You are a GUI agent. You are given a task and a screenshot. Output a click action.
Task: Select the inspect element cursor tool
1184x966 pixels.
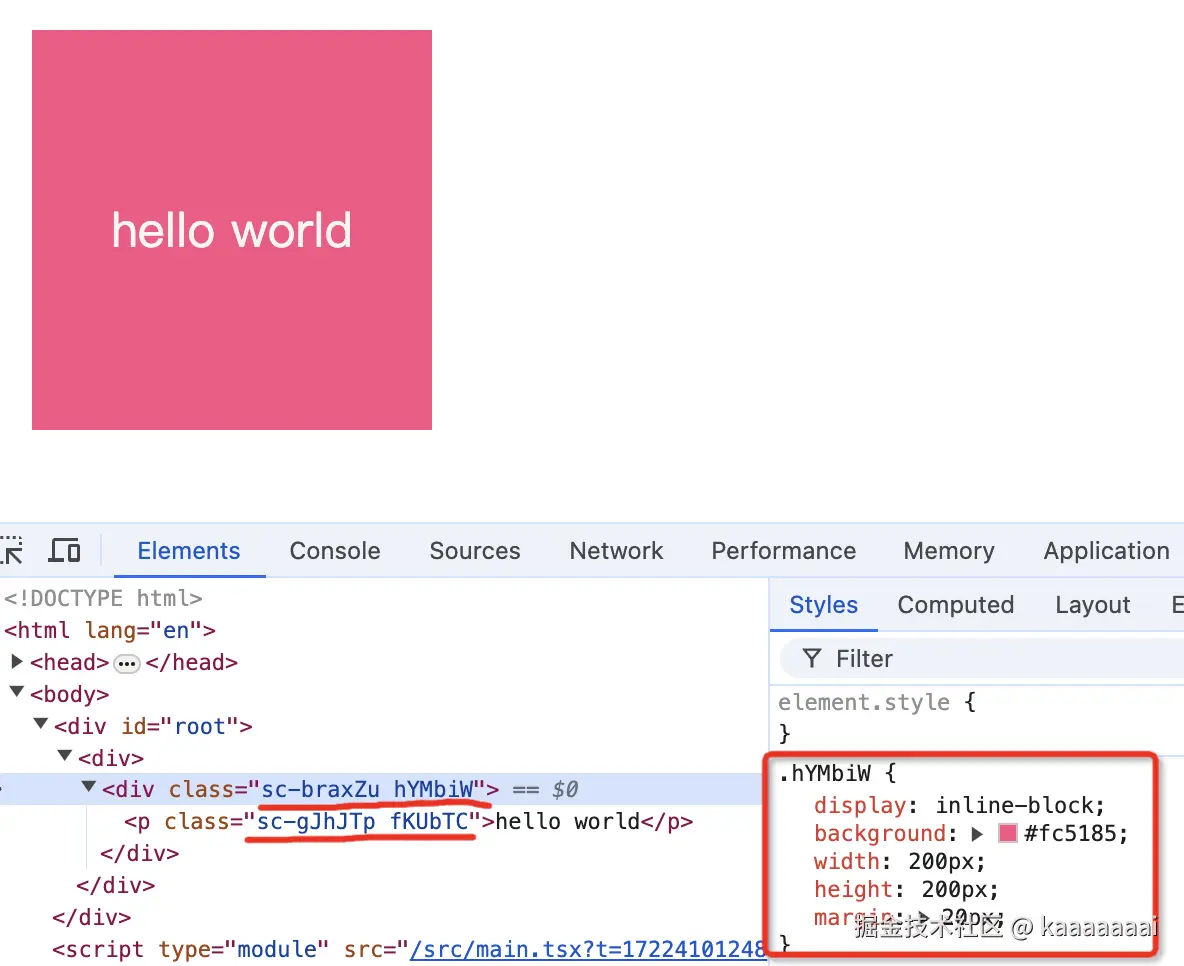[x=14, y=550]
